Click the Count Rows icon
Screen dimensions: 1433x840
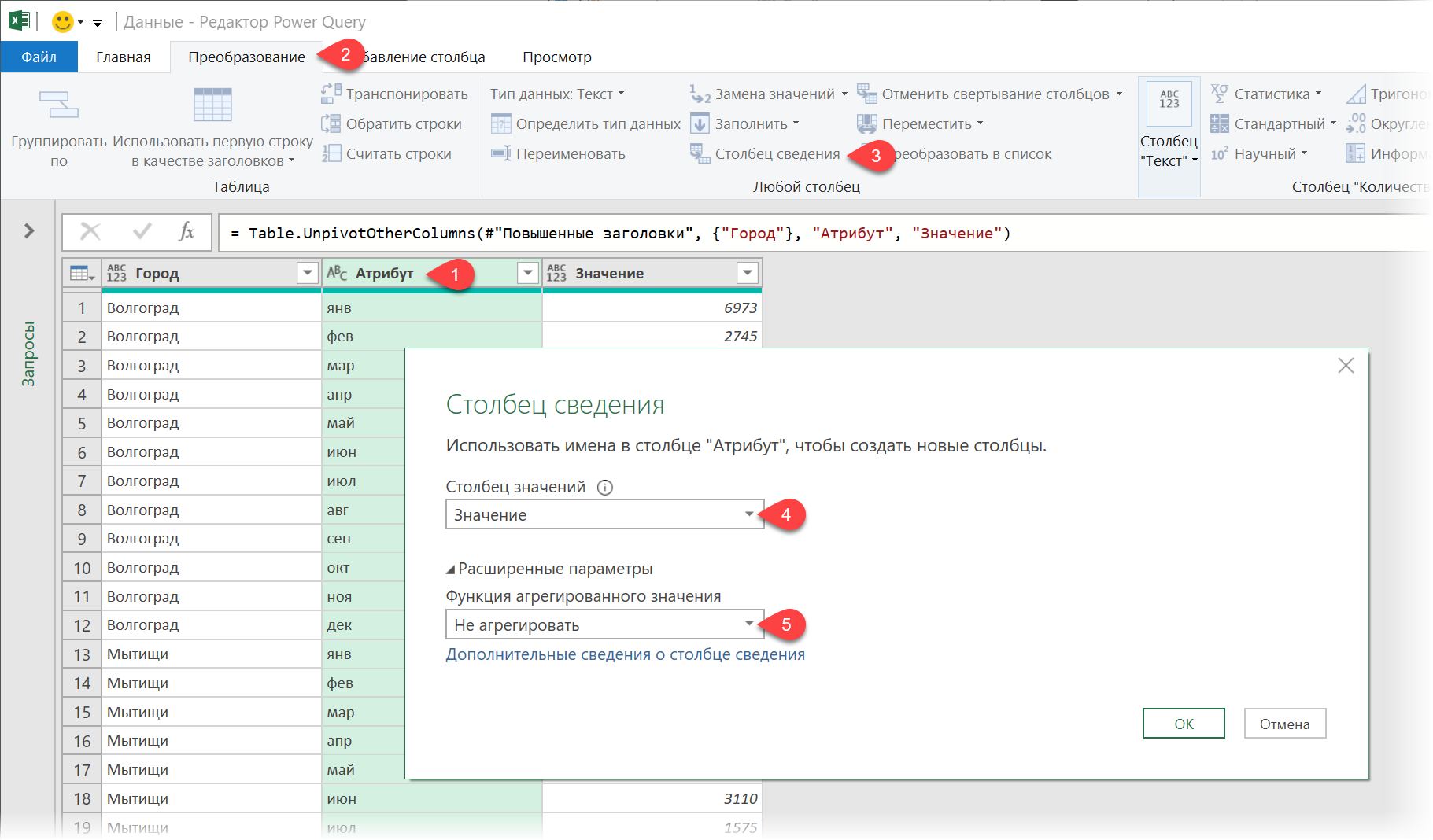[x=331, y=153]
